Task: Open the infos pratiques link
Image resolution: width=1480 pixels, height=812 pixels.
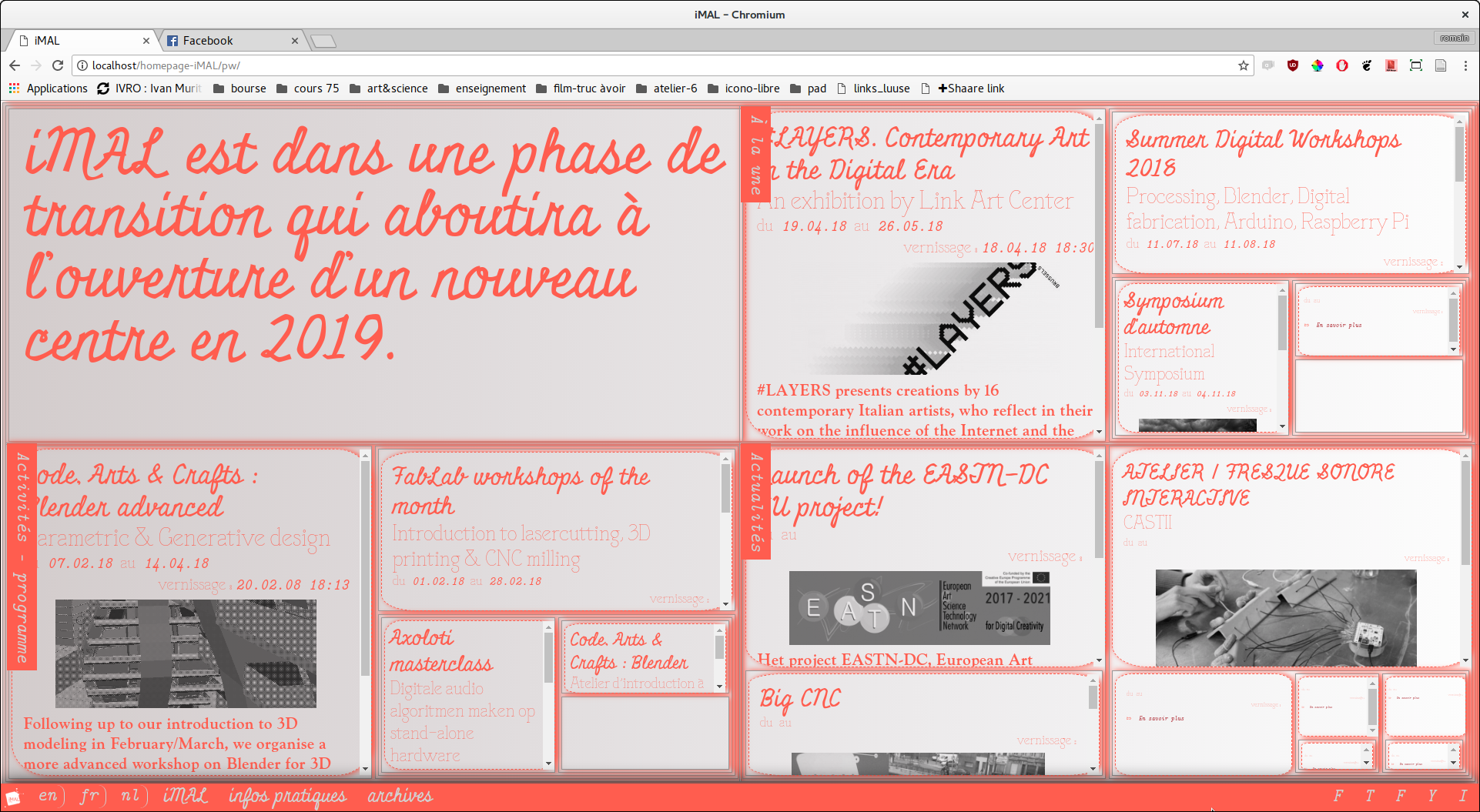Action: (x=287, y=795)
